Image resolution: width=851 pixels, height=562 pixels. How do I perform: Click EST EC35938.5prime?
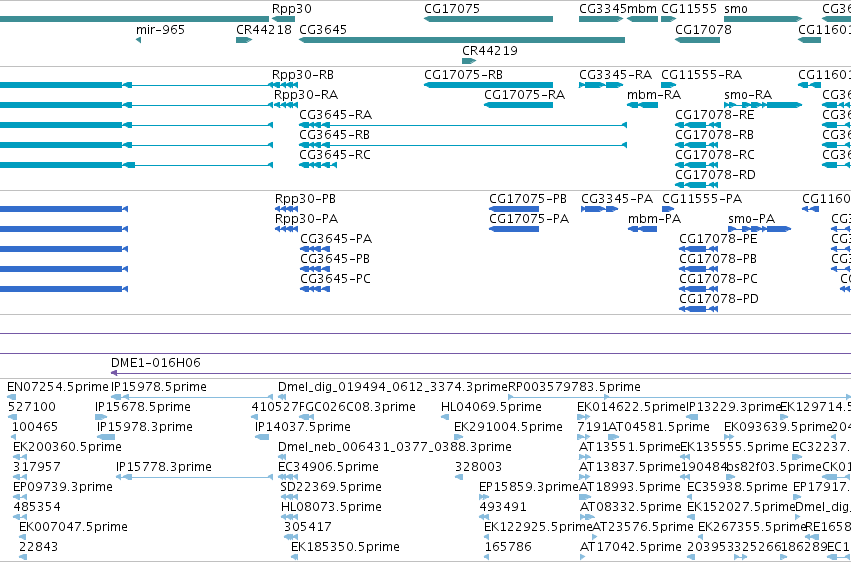737,488
